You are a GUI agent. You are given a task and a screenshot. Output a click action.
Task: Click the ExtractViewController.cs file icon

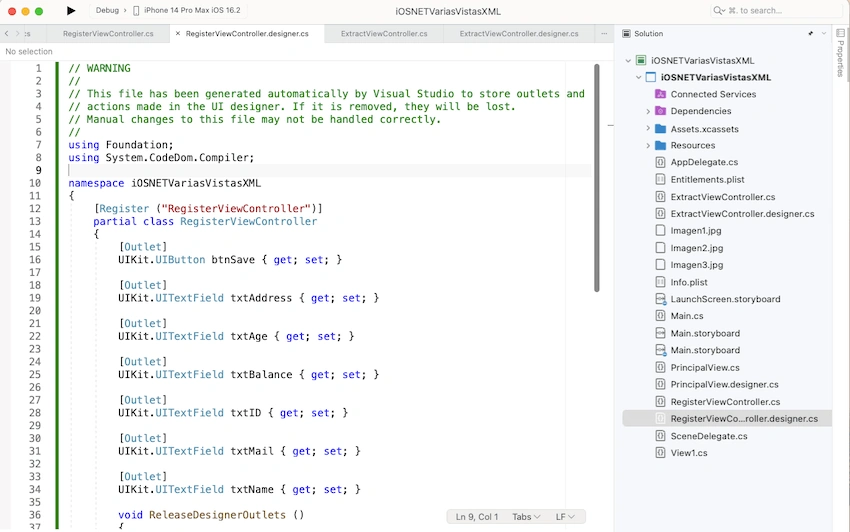(660, 197)
